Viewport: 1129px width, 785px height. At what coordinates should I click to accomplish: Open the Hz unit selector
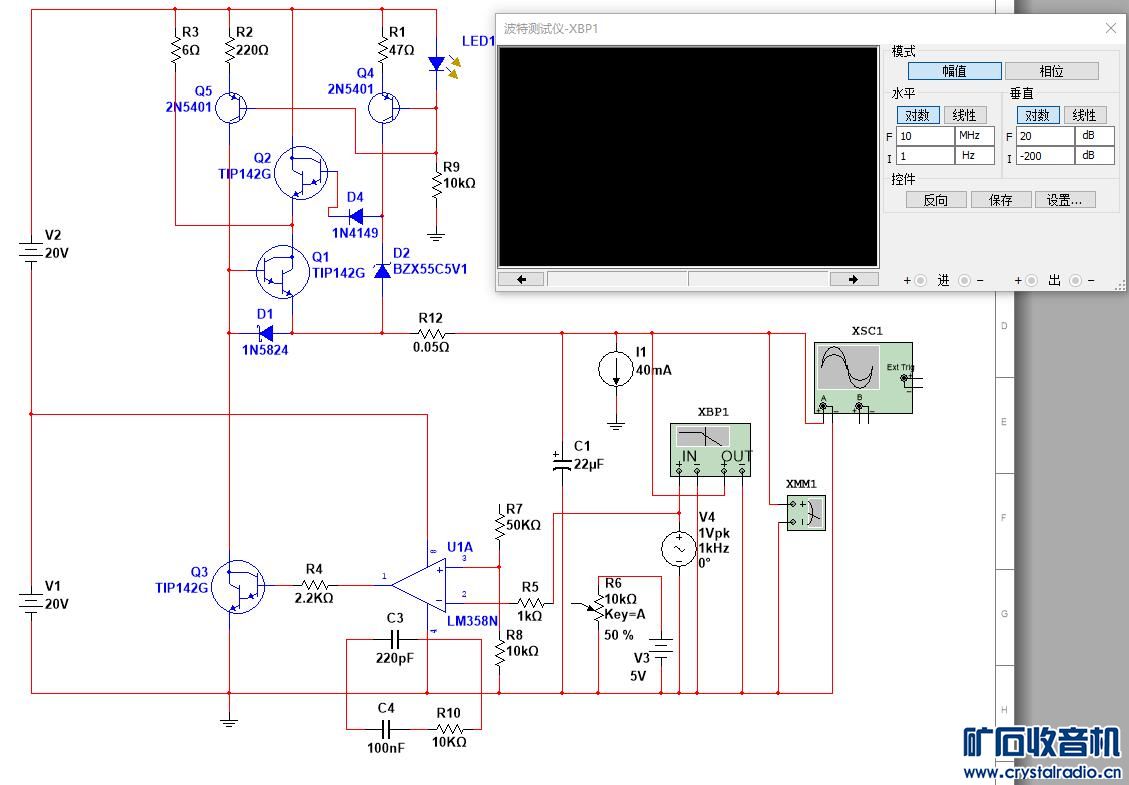(x=975, y=156)
